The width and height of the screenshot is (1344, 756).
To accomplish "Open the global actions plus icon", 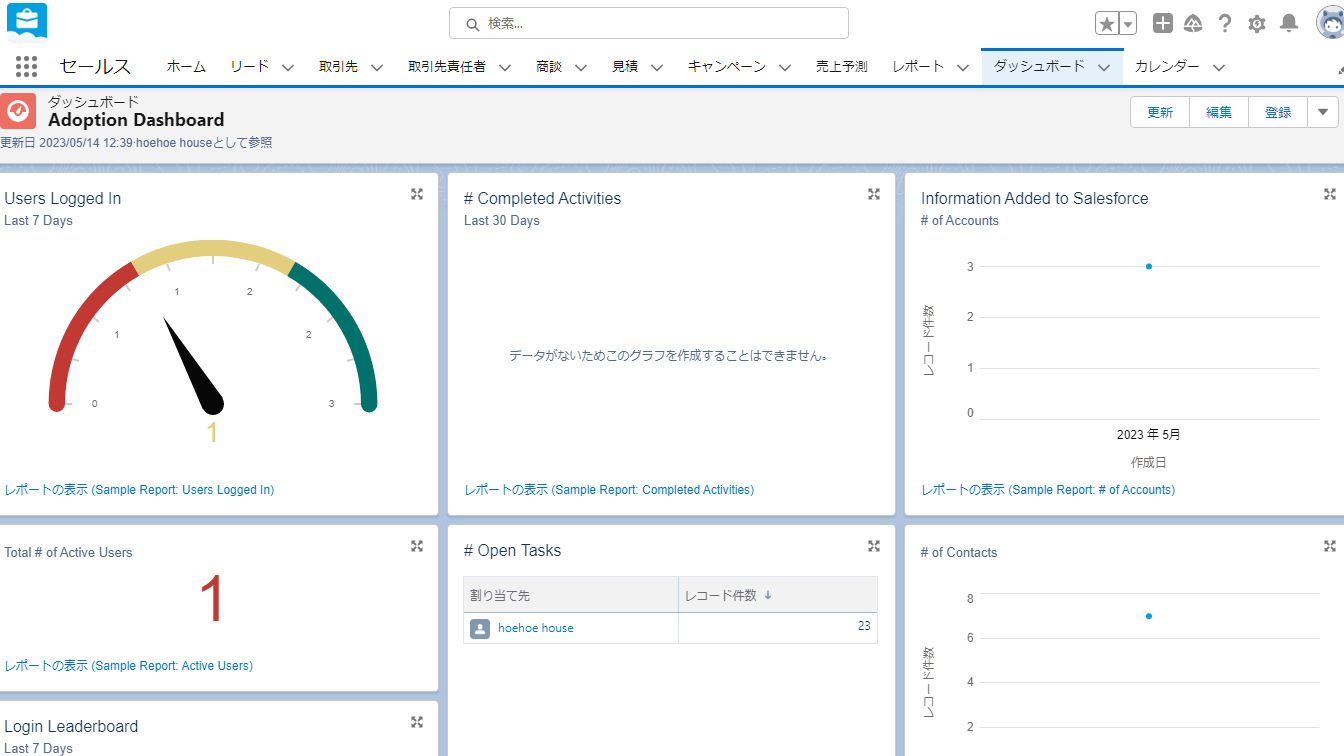I will click(1162, 24).
